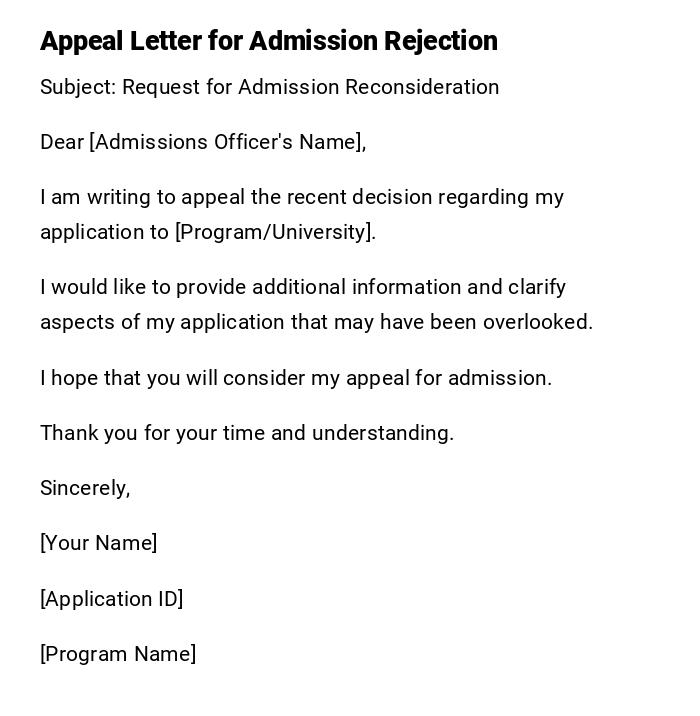Click the 'Subject:' label text
This screenshot has width=700, height=716.
tap(77, 87)
